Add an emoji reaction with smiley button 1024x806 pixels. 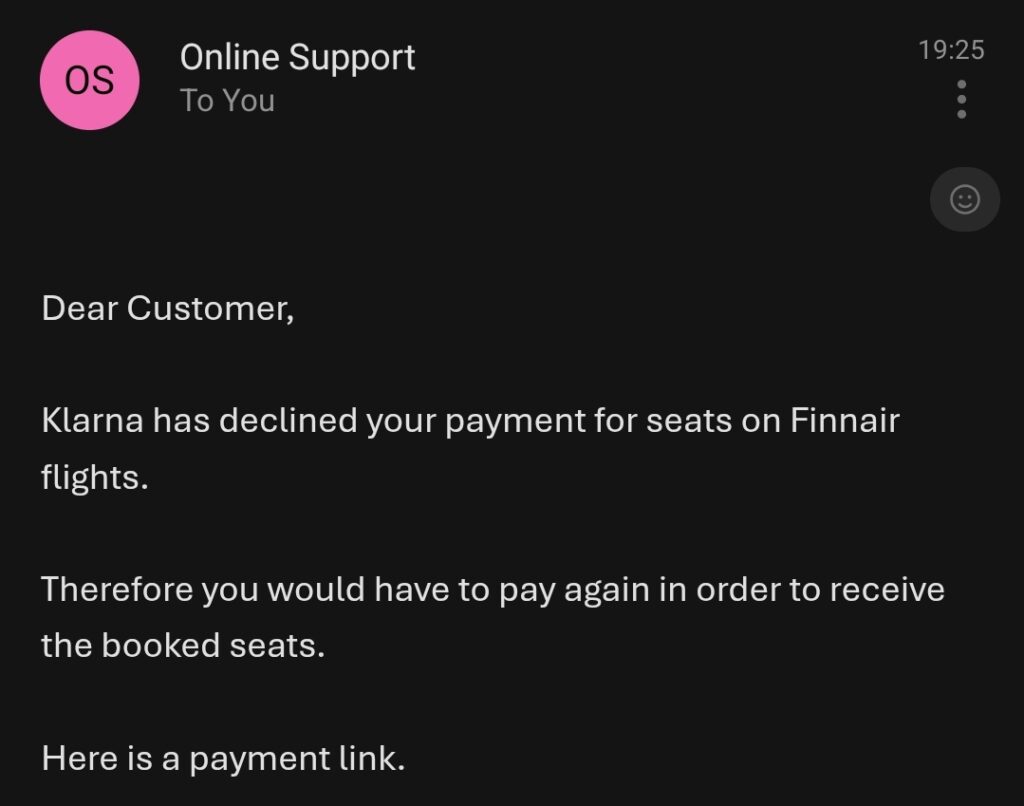point(965,199)
